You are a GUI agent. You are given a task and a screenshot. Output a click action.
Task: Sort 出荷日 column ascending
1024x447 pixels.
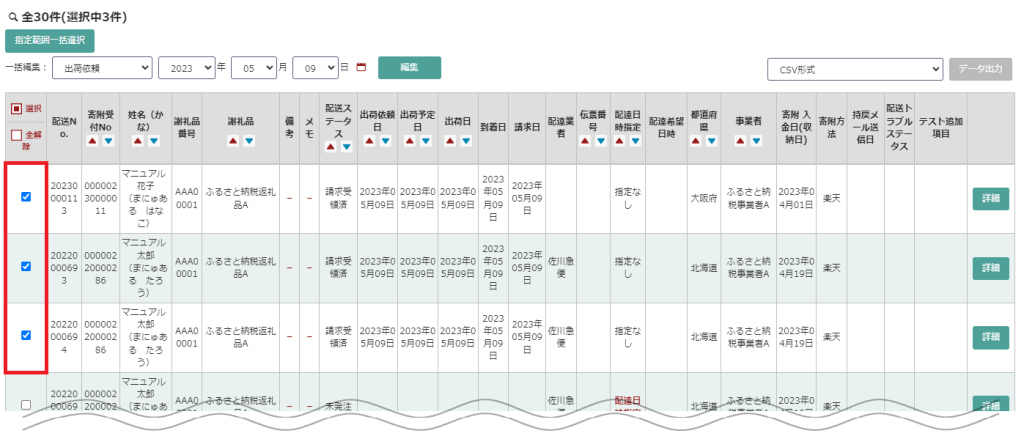tap(450, 142)
